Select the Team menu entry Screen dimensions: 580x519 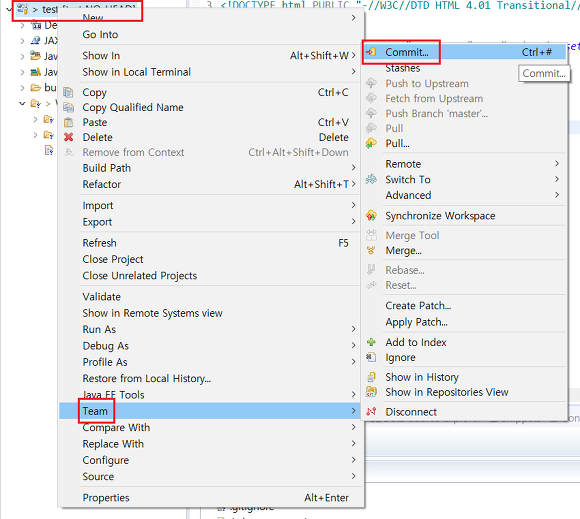tap(211, 411)
